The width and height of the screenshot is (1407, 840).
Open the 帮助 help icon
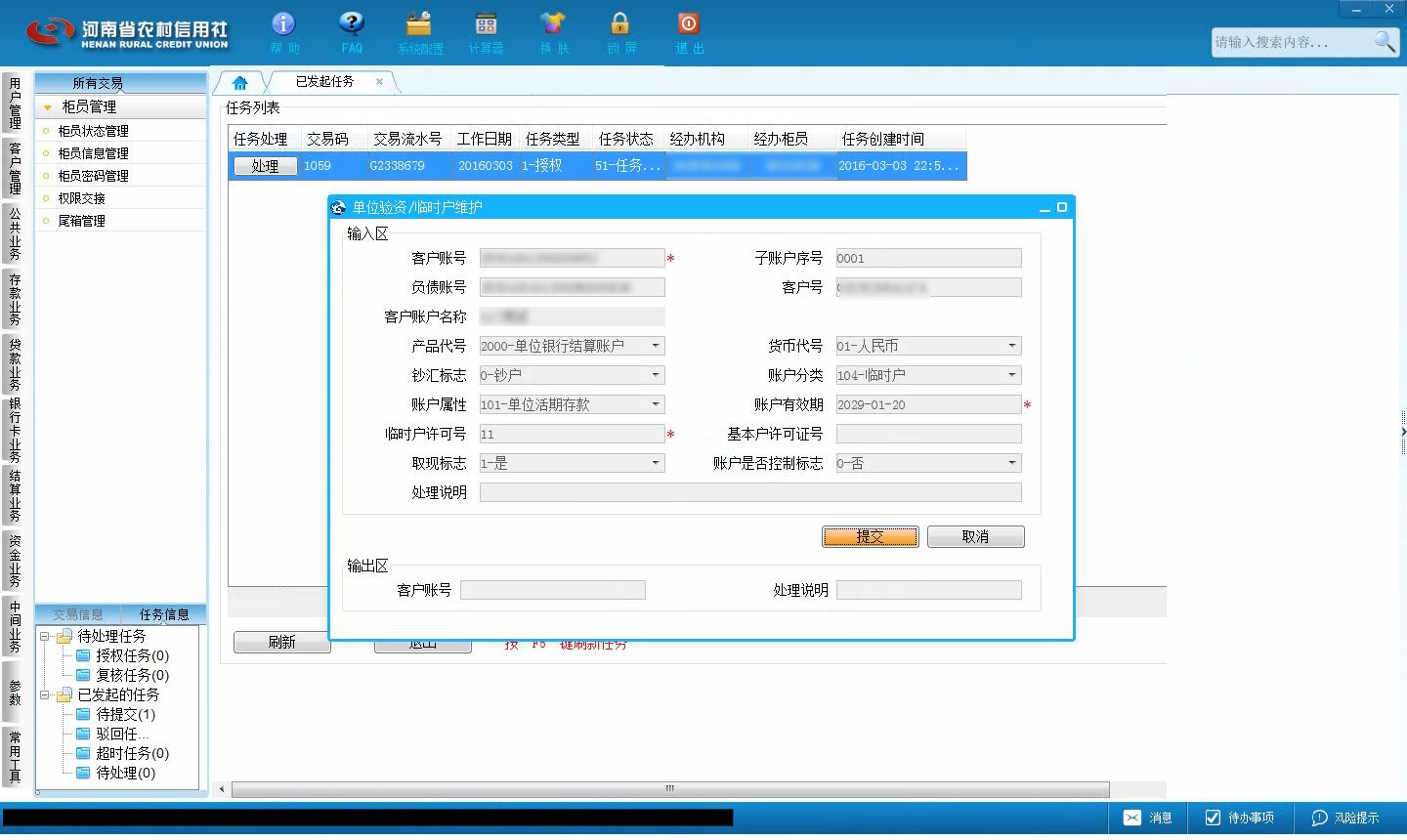284,32
